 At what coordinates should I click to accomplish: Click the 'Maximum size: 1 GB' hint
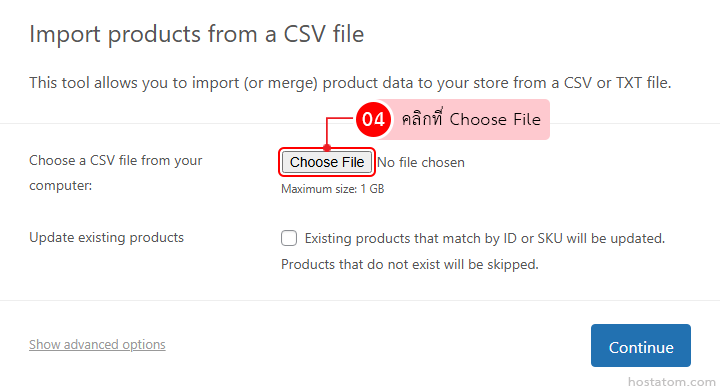click(x=332, y=189)
